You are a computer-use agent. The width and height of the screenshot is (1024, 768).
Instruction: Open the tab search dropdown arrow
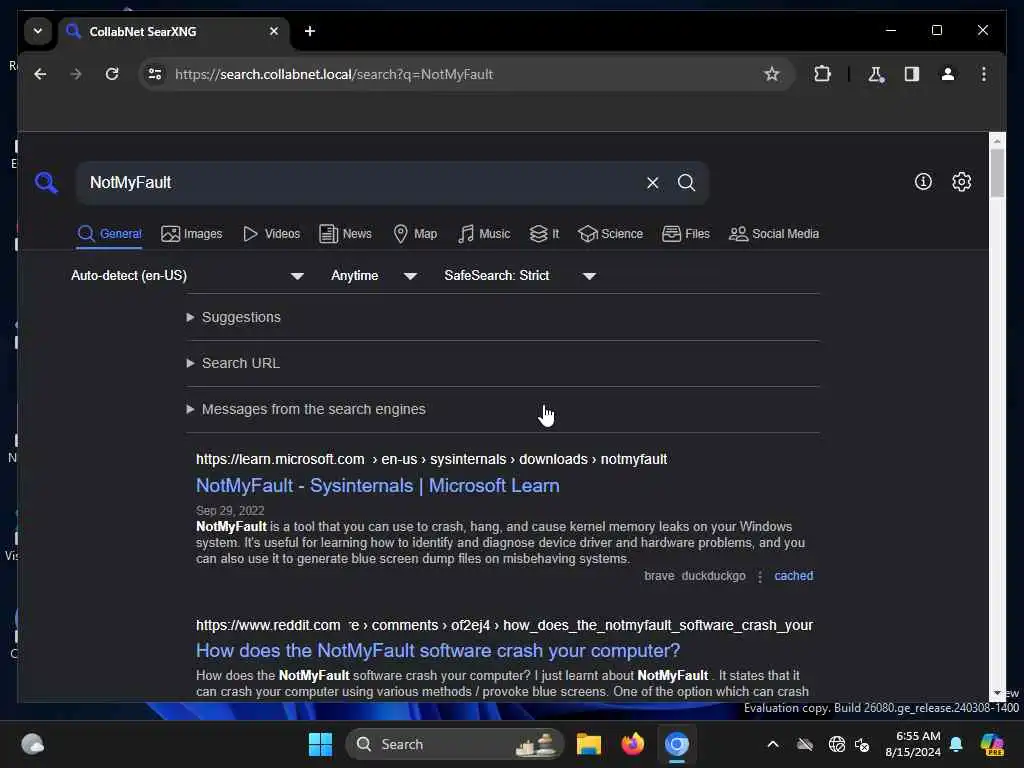coord(38,31)
